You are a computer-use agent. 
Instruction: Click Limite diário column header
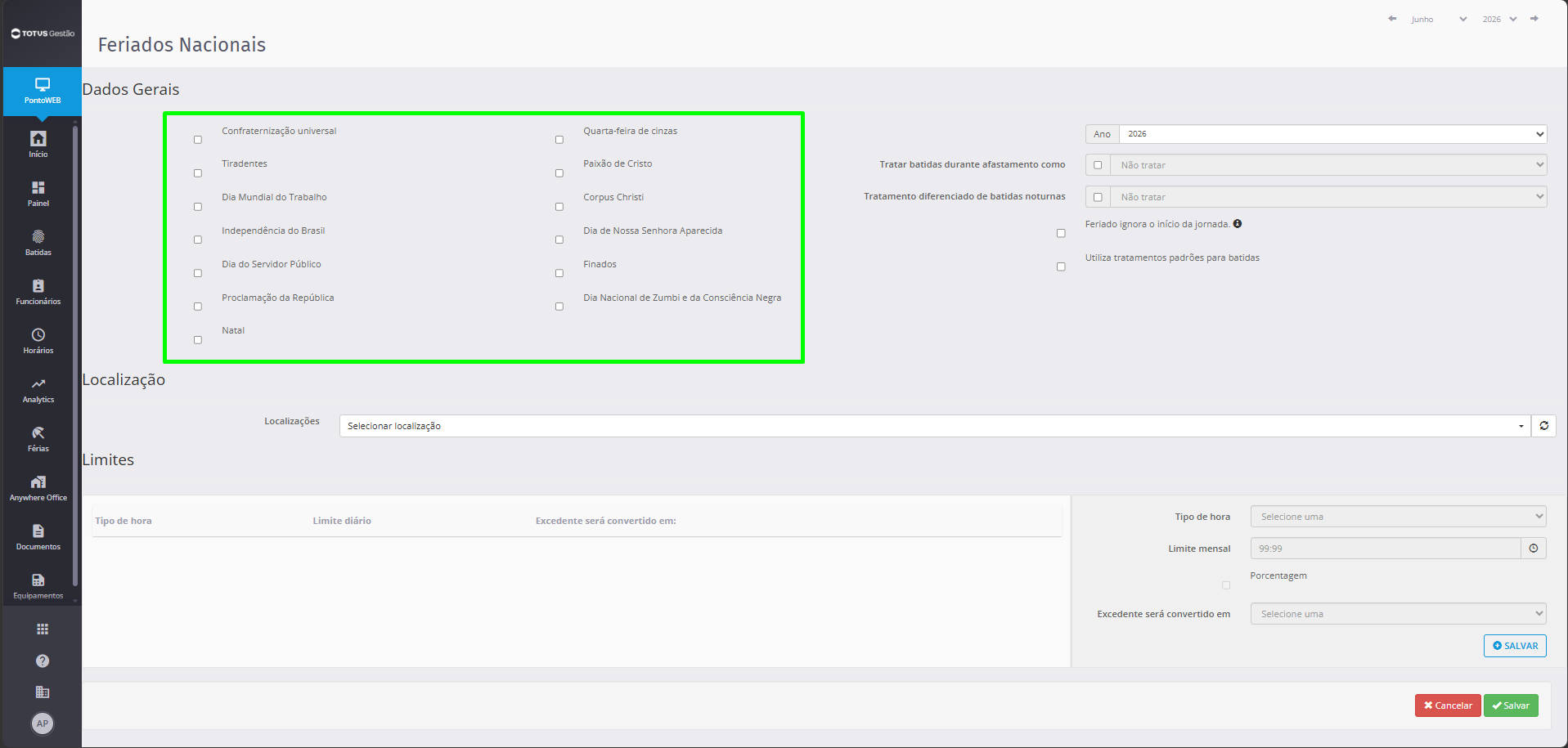tap(342, 521)
